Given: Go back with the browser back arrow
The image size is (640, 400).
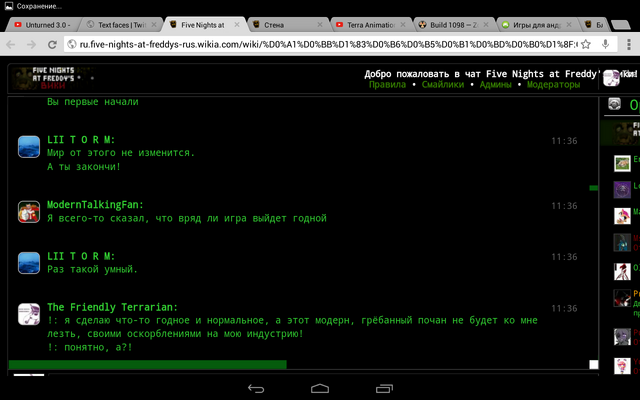Looking at the screenshot, I should pyautogui.click(x=11, y=44).
